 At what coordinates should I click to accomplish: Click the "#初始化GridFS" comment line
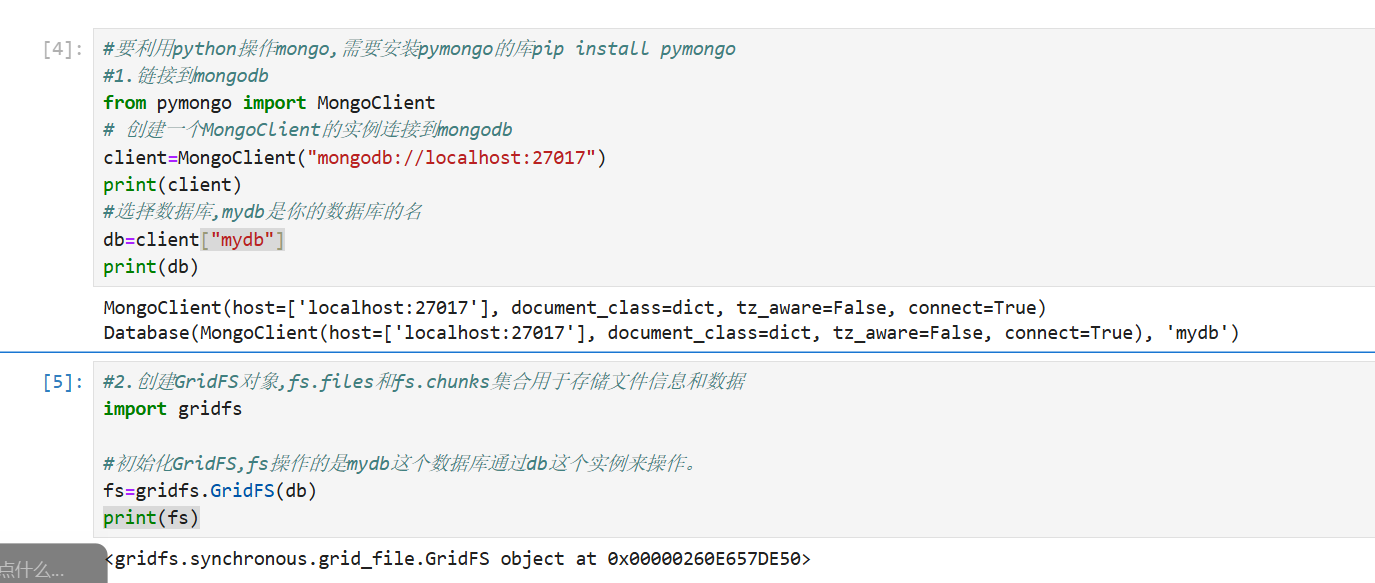(x=400, y=463)
